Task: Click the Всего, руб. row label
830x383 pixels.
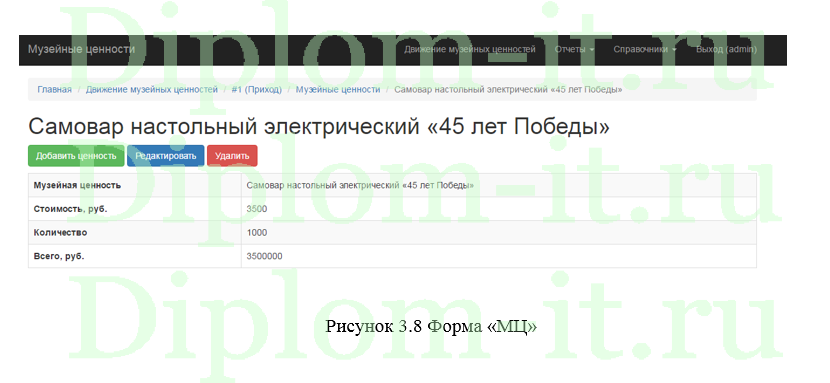Action: click(x=59, y=257)
